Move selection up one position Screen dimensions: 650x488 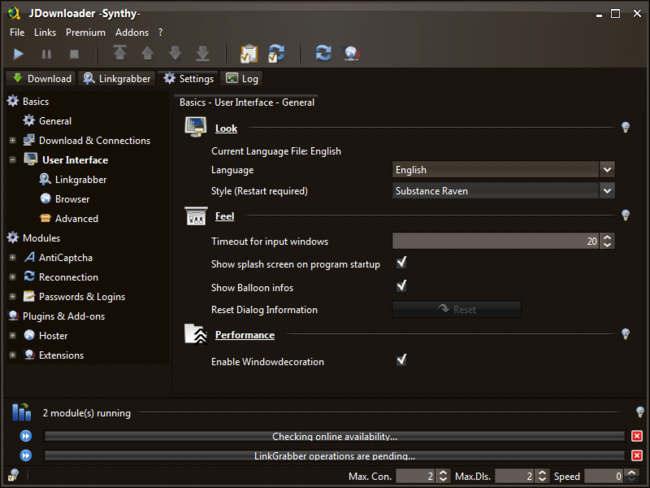148,53
